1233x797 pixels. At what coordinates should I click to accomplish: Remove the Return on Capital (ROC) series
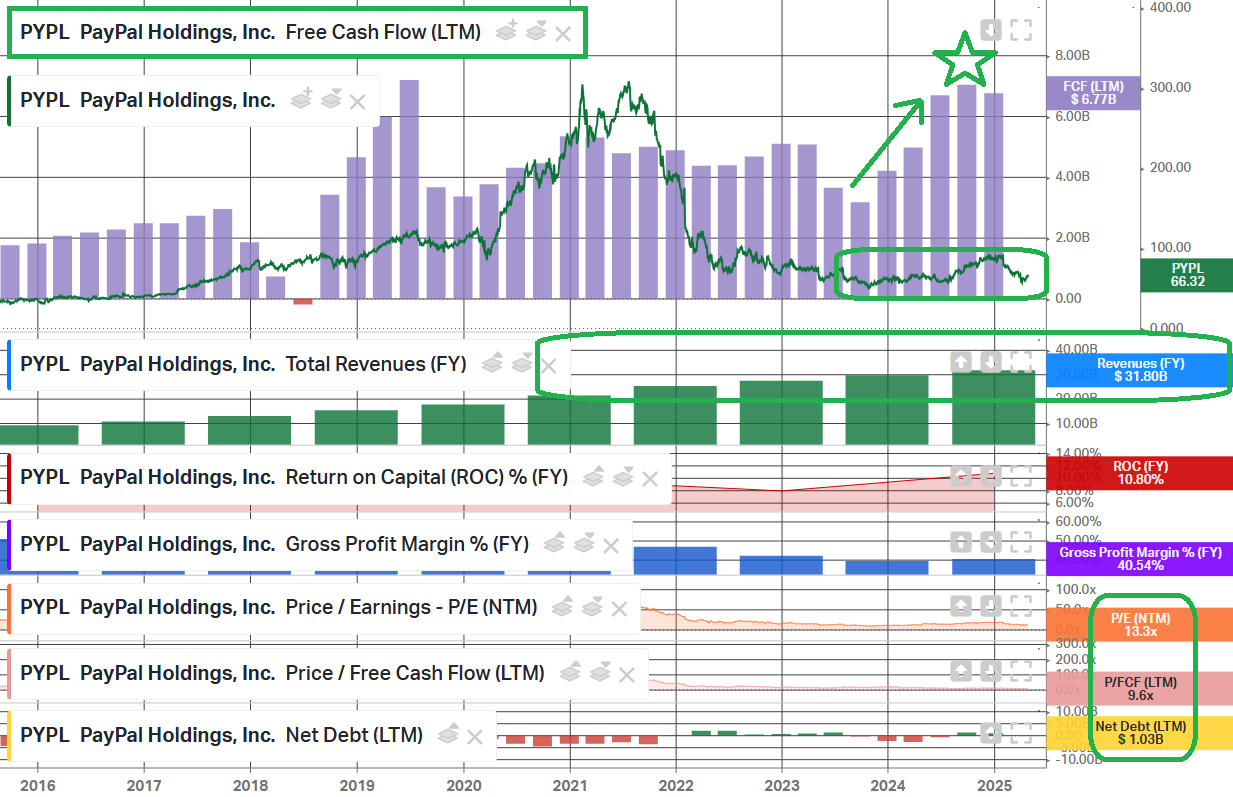[650, 478]
